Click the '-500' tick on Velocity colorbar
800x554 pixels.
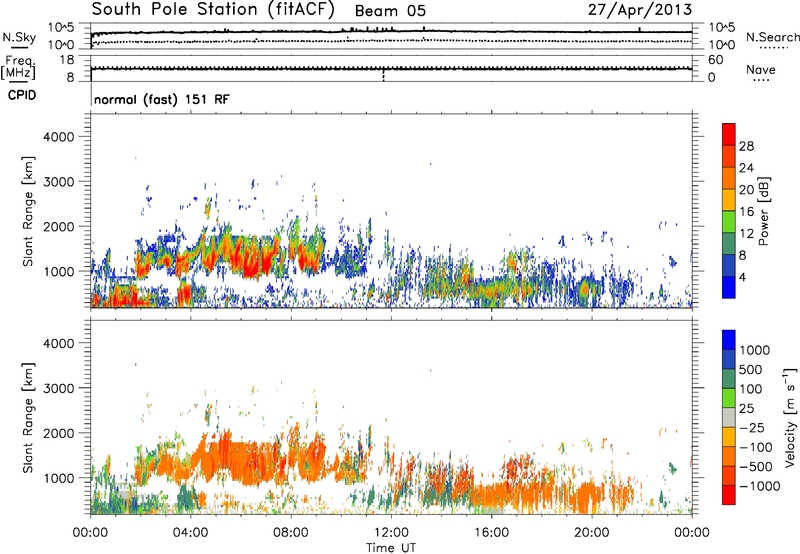(756, 467)
